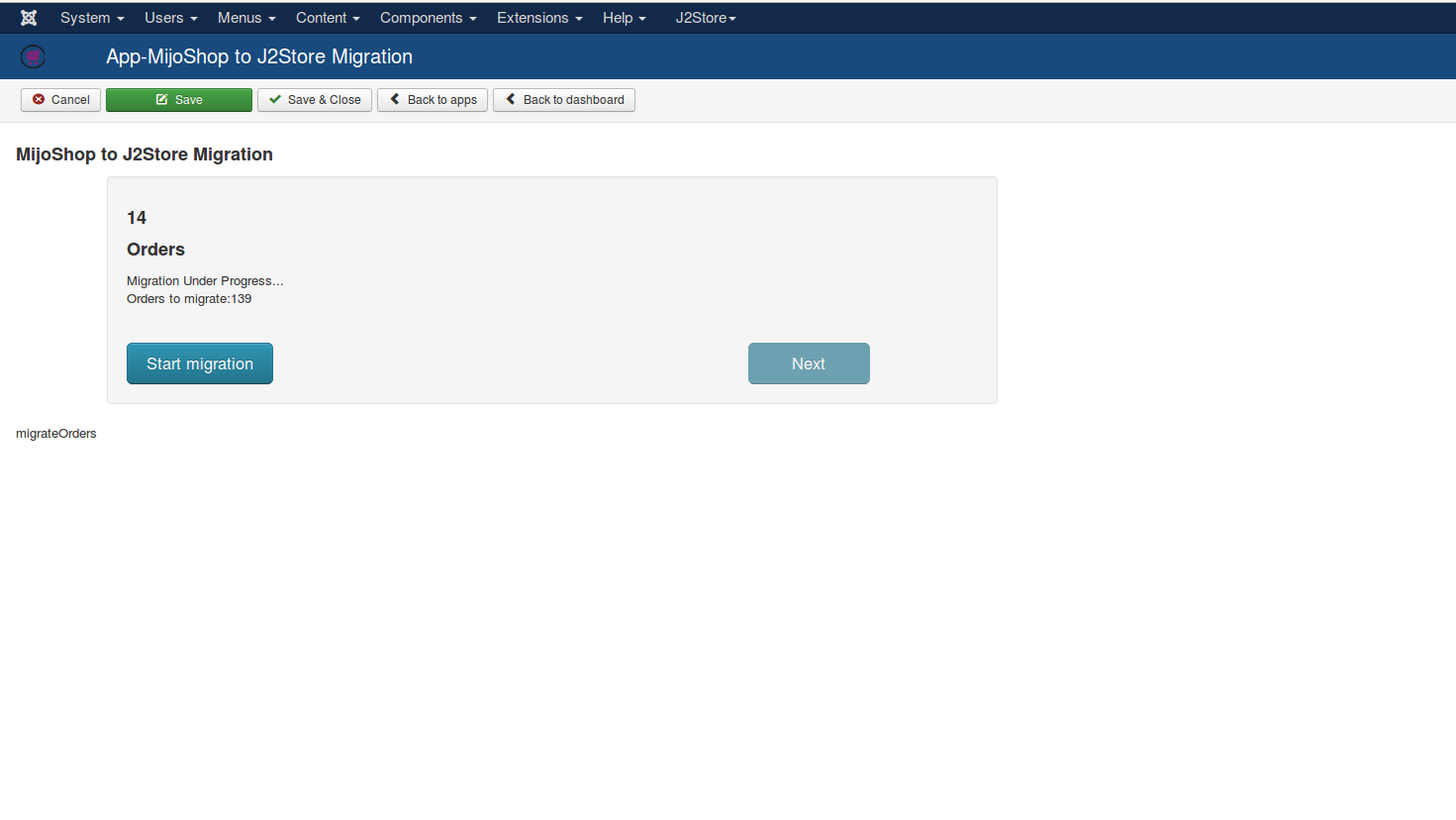The width and height of the screenshot is (1456, 820).
Task: Click the migrateOrders text
Action: click(x=56, y=434)
